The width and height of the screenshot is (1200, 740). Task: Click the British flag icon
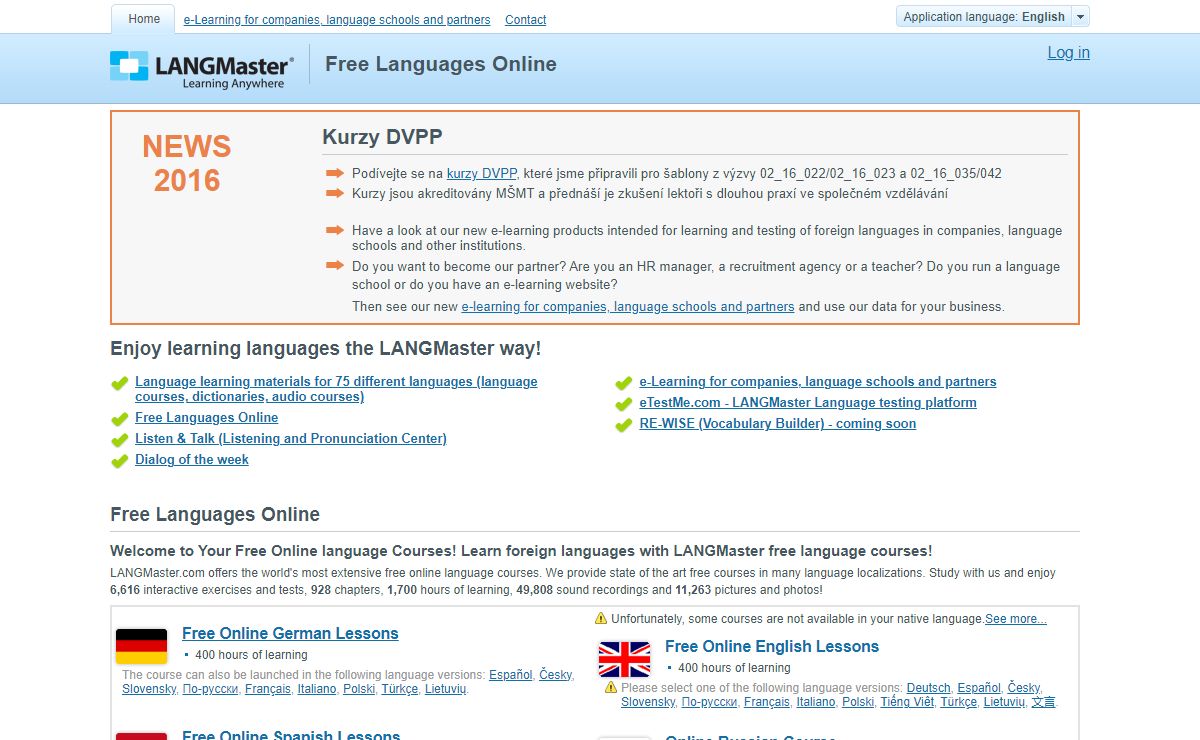point(624,659)
